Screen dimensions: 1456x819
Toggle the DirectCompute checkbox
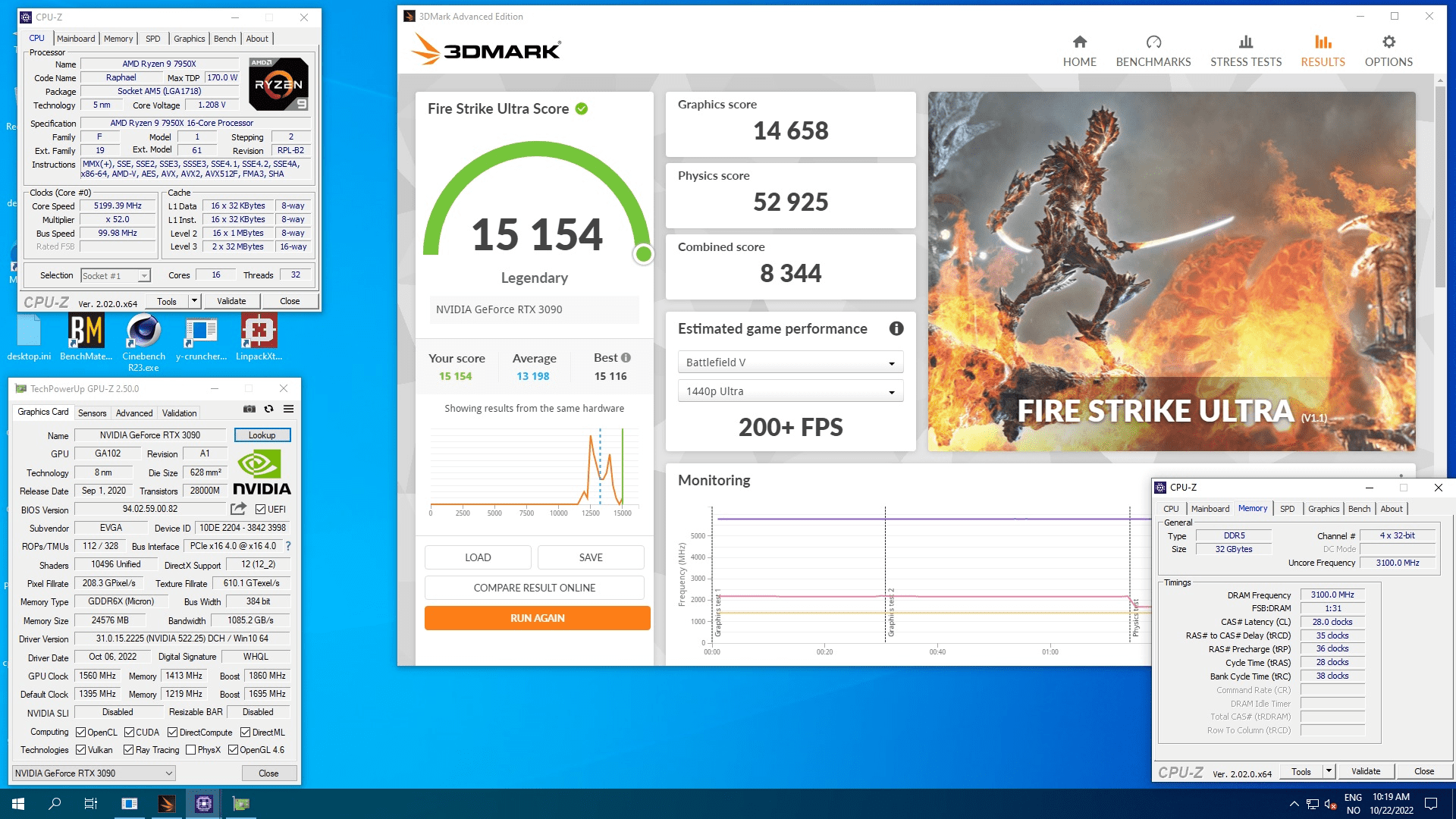pos(172,733)
